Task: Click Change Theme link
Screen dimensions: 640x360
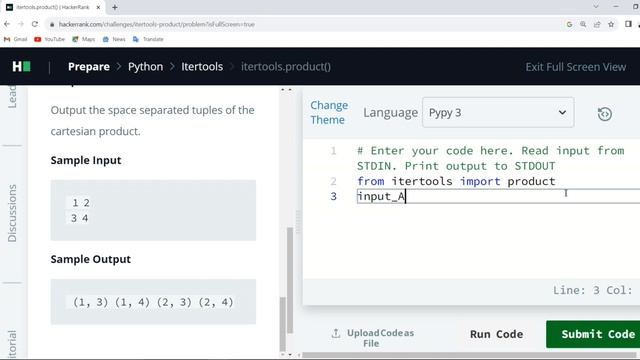Action: point(329,112)
